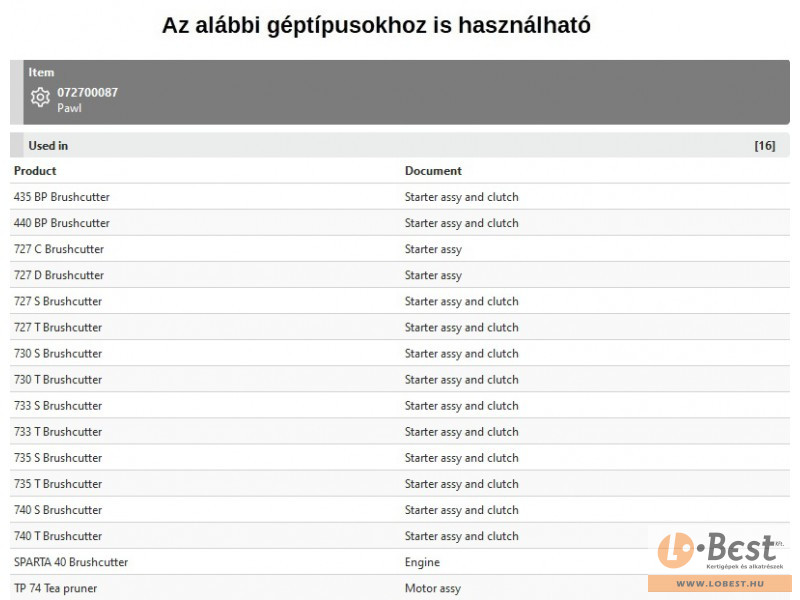Choose the 727 D Brushcutter row
This screenshot has height=600, width=800.
[59, 275]
